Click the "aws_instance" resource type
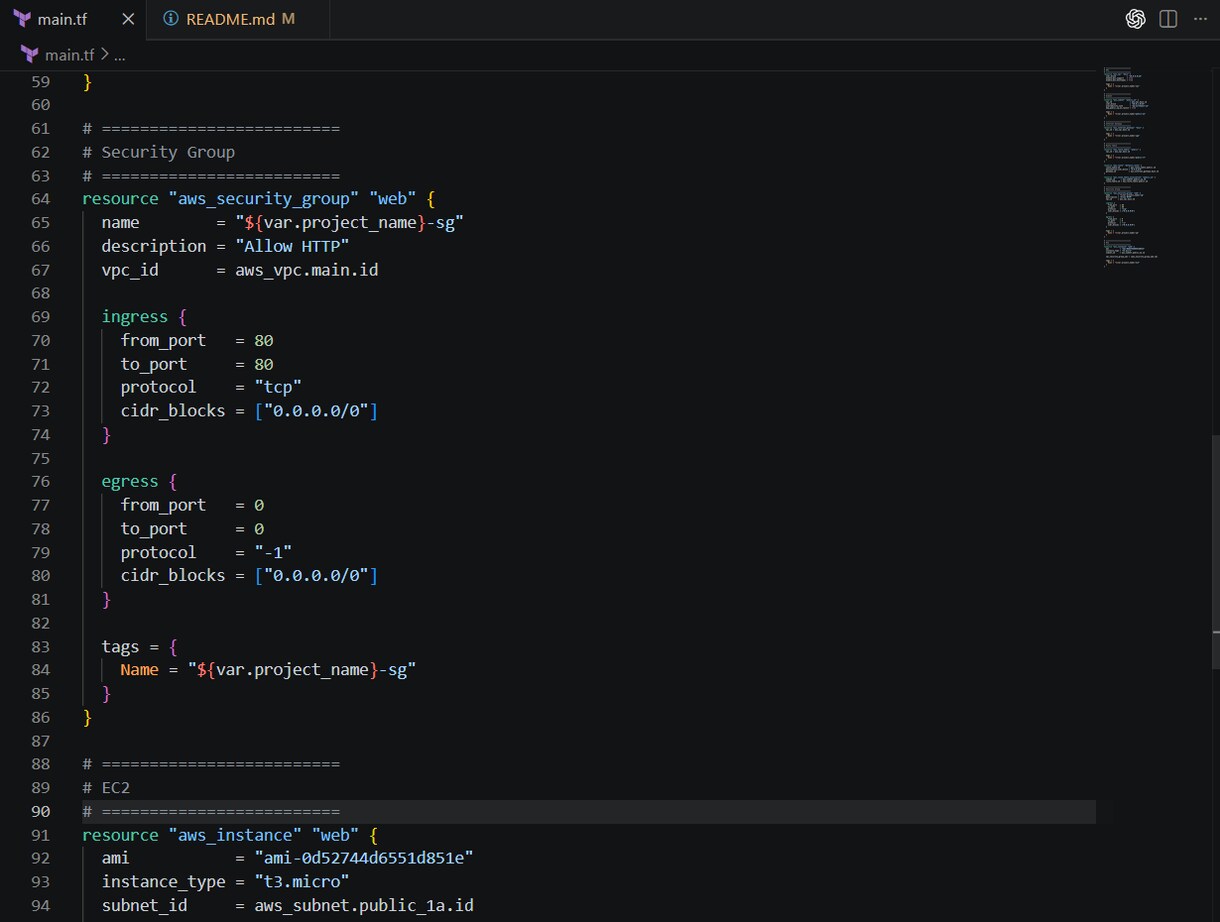Screen dimensions: 1220x922 coord(235,835)
